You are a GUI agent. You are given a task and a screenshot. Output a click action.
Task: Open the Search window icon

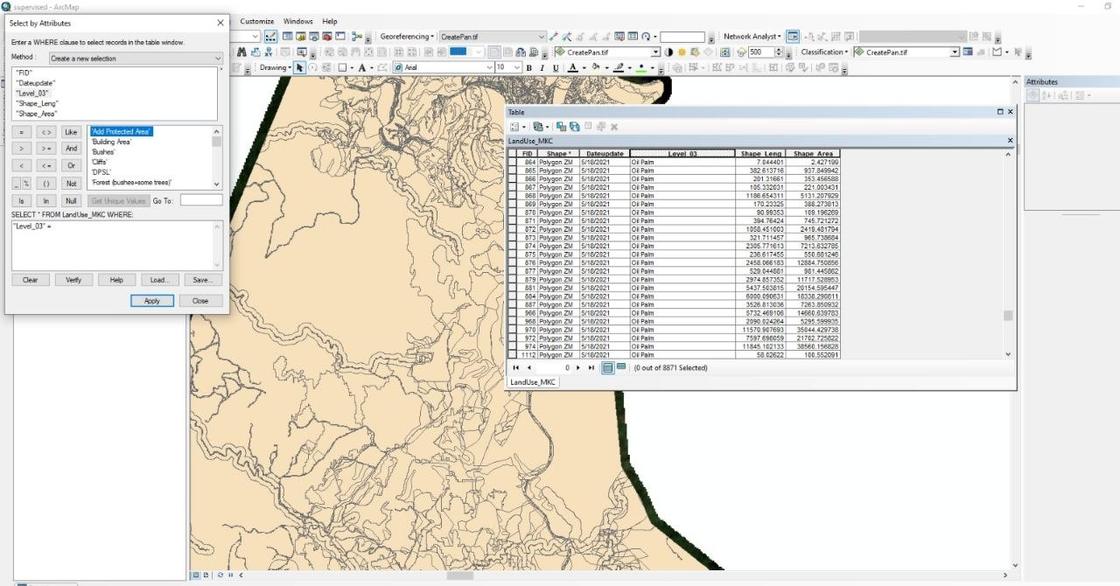pyautogui.click(x=314, y=36)
